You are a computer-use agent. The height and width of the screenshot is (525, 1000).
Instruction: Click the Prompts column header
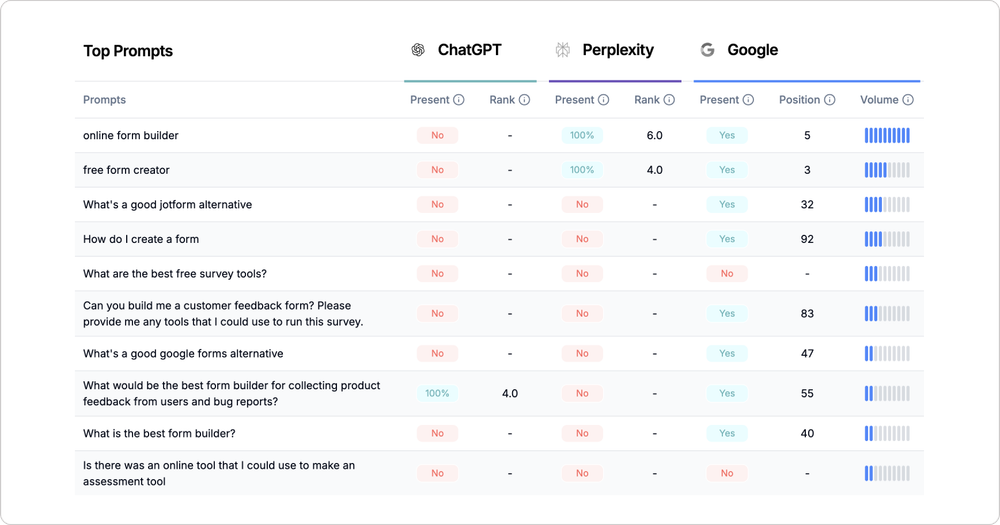[104, 100]
